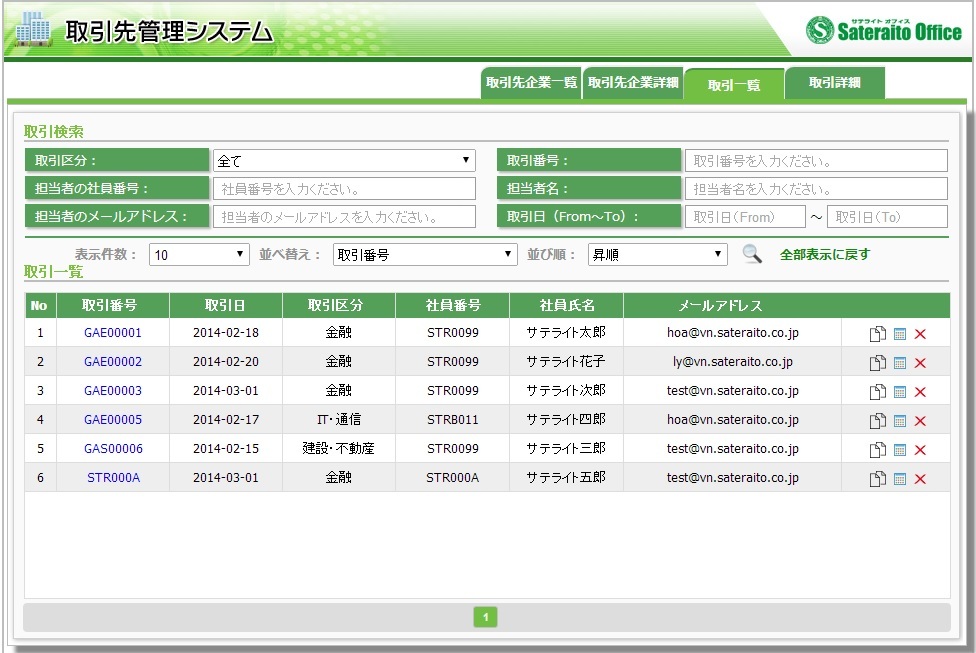The width and height of the screenshot is (976, 653).
Task: Click the copy icon for GAE00003 row
Action: pyautogui.click(x=878, y=392)
